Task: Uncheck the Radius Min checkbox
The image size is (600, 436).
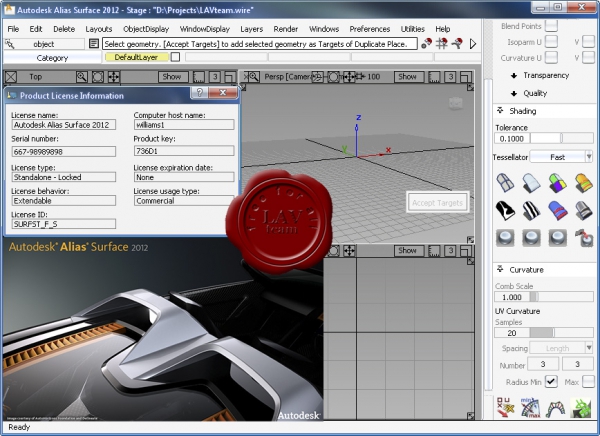Action: pyautogui.click(x=551, y=382)
